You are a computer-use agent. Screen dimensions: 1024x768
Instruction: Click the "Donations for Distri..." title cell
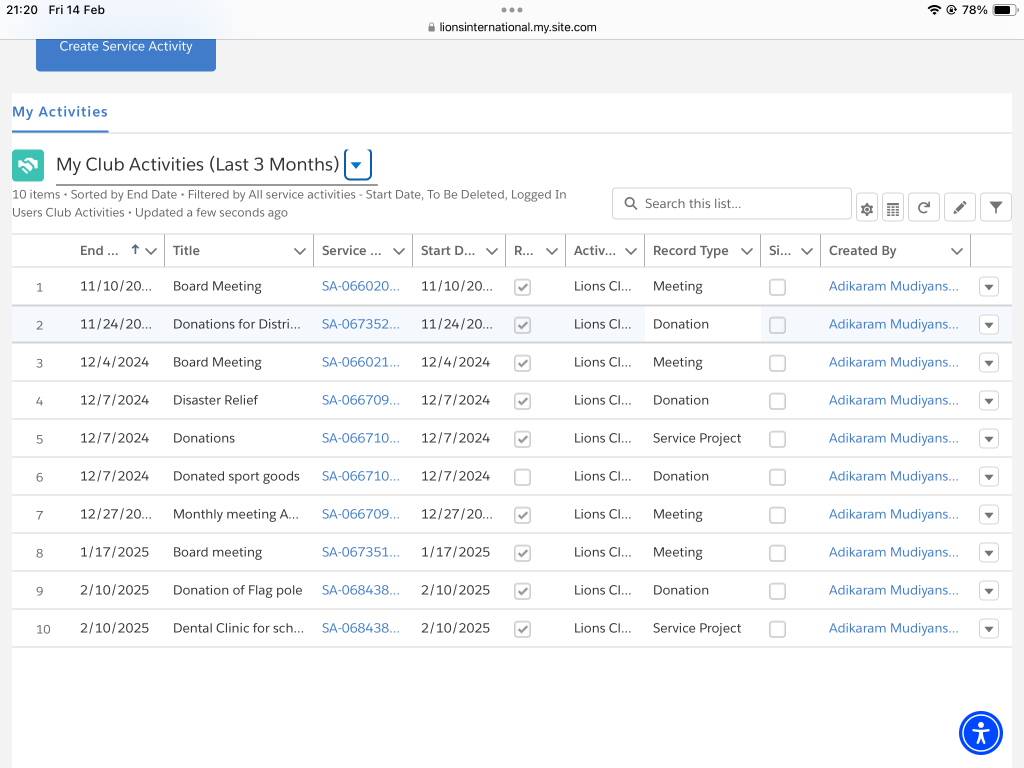(x=236, y=324)
